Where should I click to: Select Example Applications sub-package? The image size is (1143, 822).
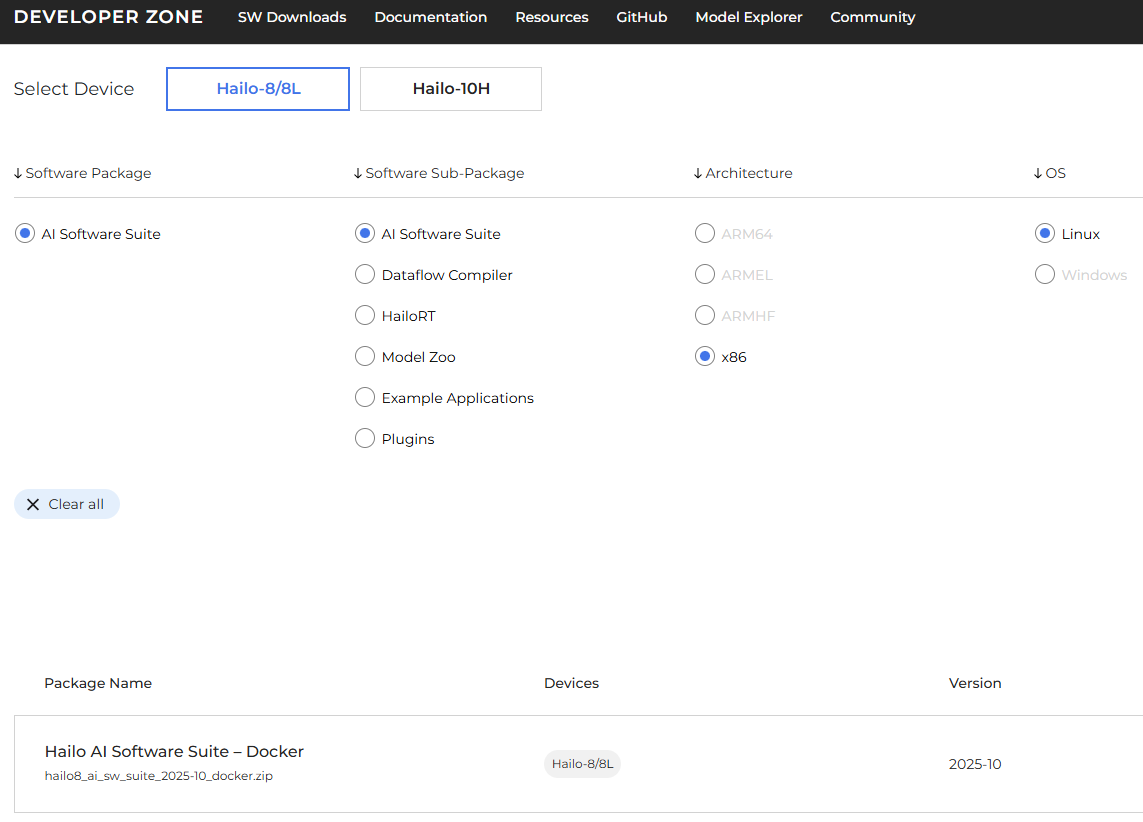tap(365, 398)
